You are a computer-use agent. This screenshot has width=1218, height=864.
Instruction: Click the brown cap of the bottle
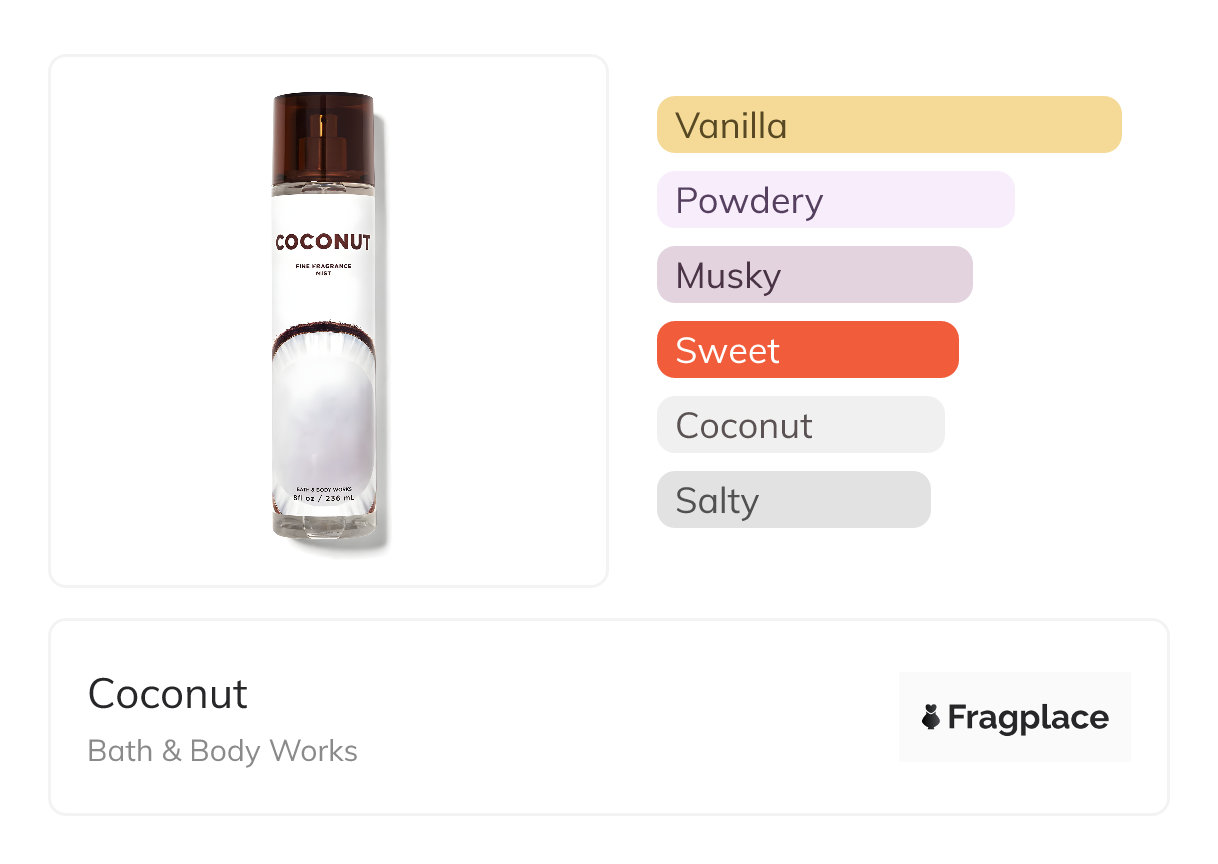[323, 110]
